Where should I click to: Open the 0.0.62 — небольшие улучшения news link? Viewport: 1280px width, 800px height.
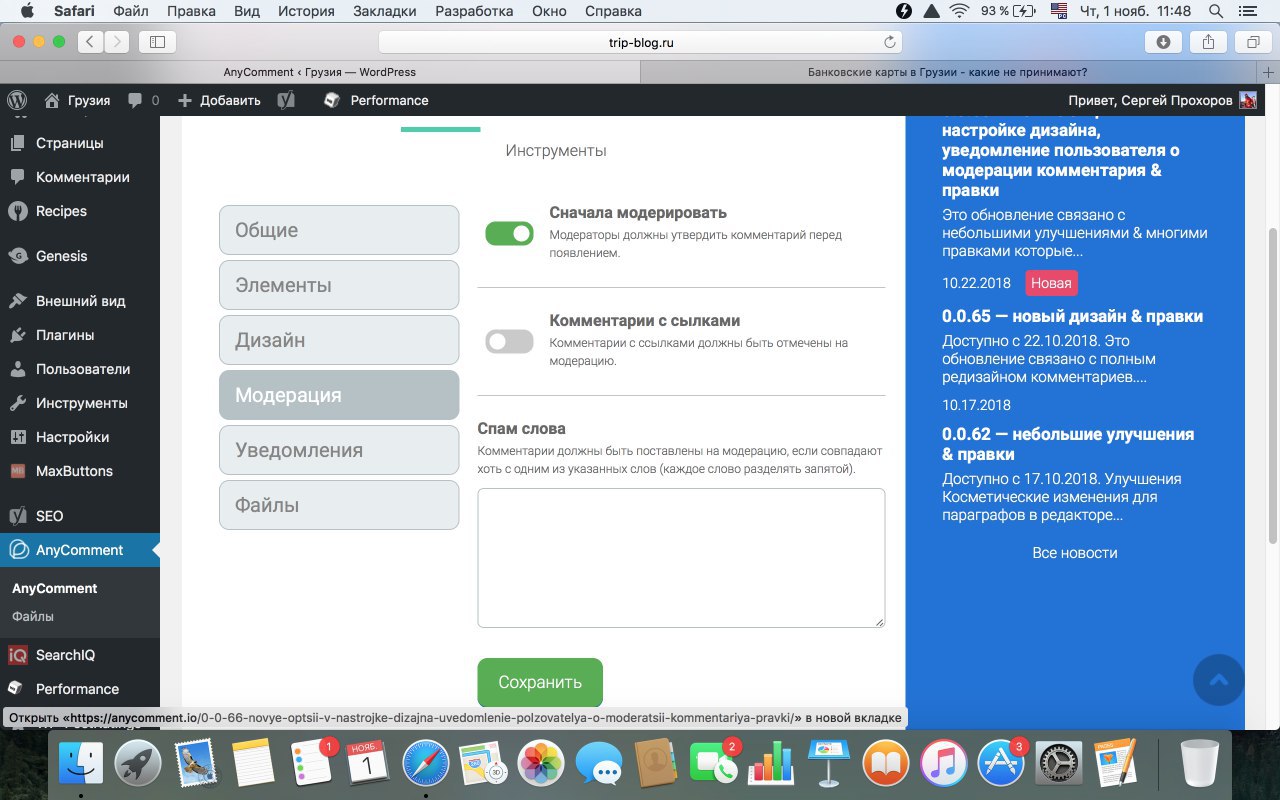[1068, 444]
